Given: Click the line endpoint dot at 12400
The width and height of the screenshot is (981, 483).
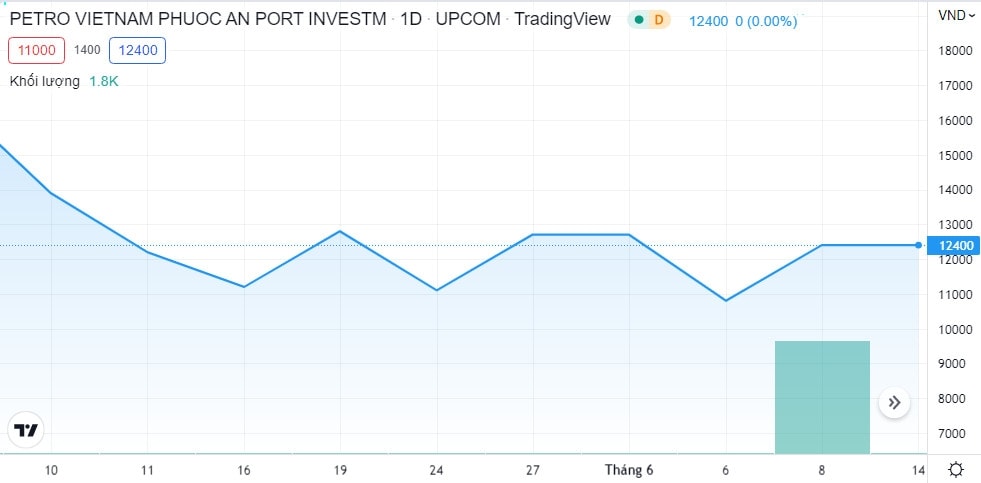Looking at the screenshot, I should (x=918, y=245).
